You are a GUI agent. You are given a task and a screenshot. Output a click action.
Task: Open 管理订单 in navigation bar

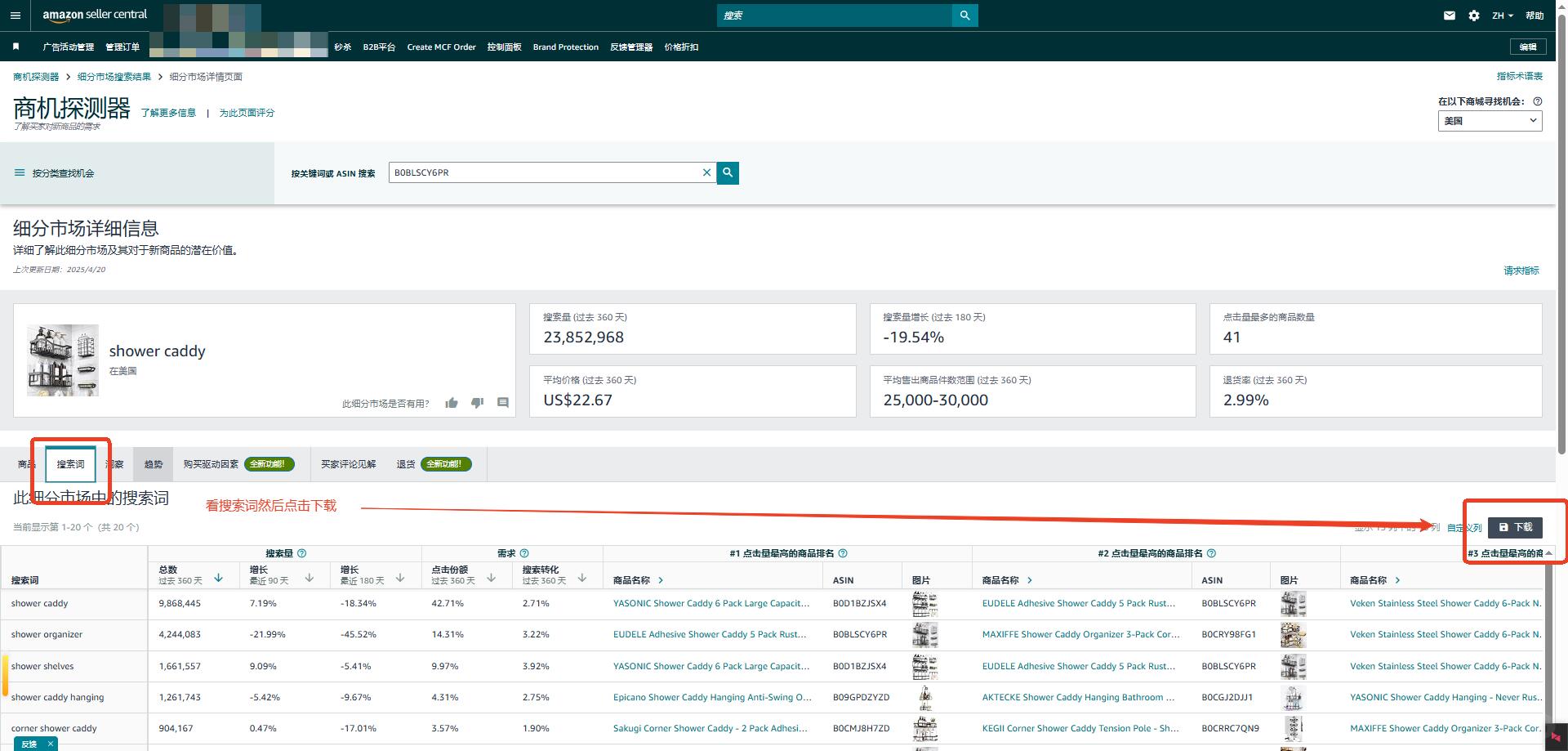click(122, 47)
